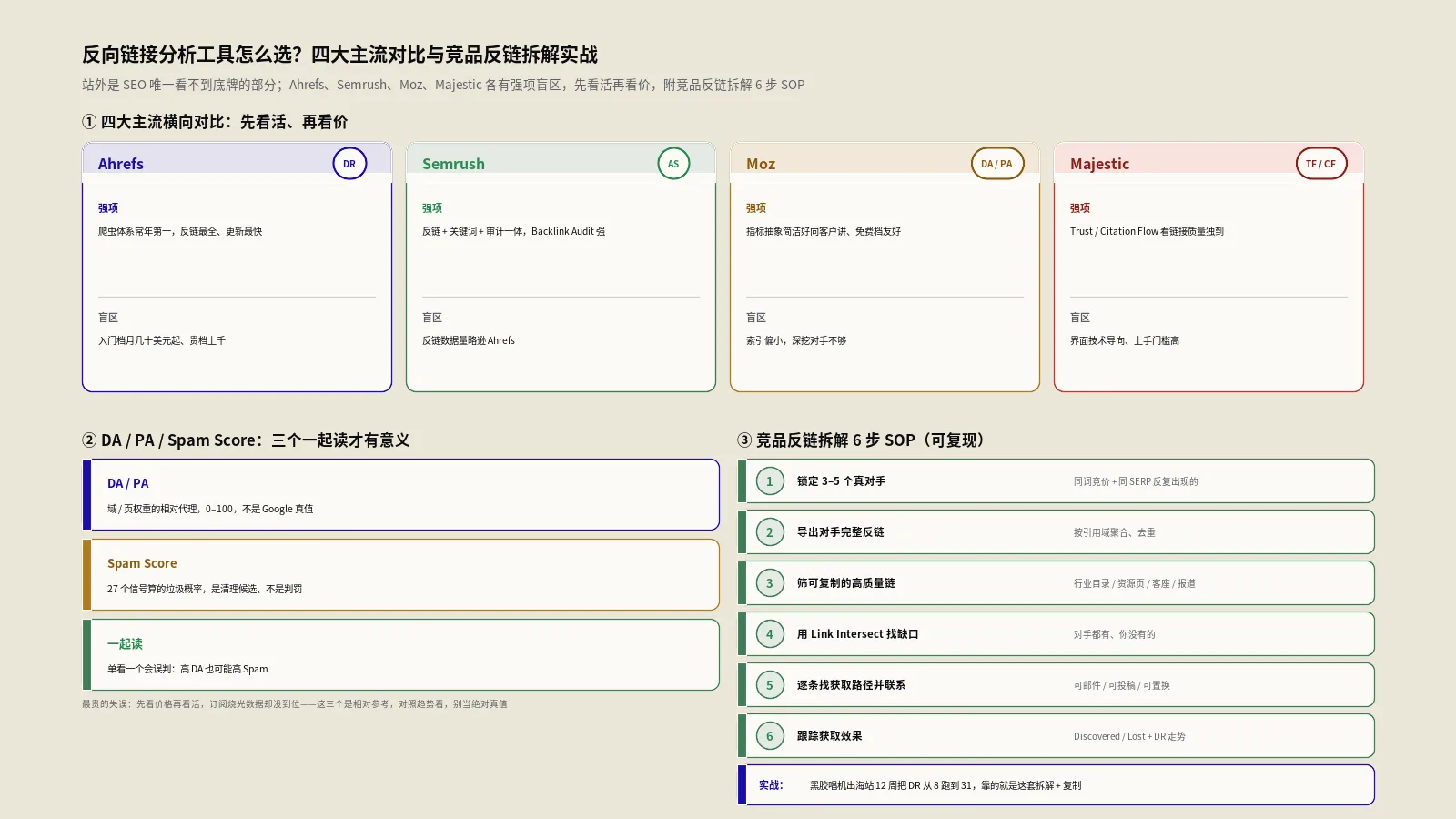Viewport: 1456px width, 819px height.
Task: Click step note Discovered / Lost + DR 走势
Action: (x=1129, y=736)
